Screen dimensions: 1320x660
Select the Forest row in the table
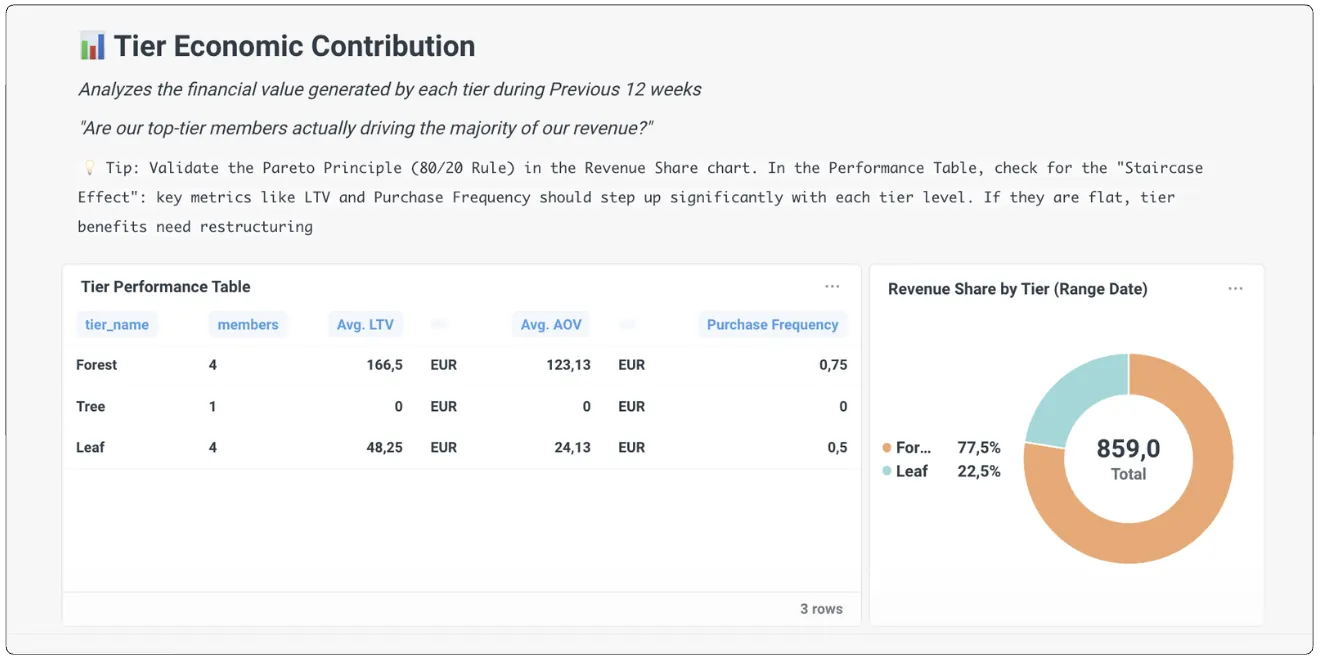(97, 365)
